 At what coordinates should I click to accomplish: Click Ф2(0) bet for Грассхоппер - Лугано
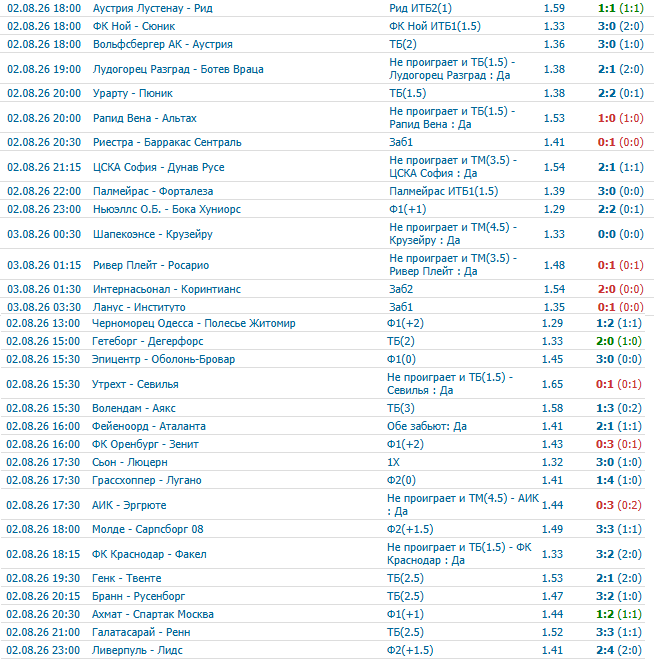pyautogui.click(x=401, y=481)
